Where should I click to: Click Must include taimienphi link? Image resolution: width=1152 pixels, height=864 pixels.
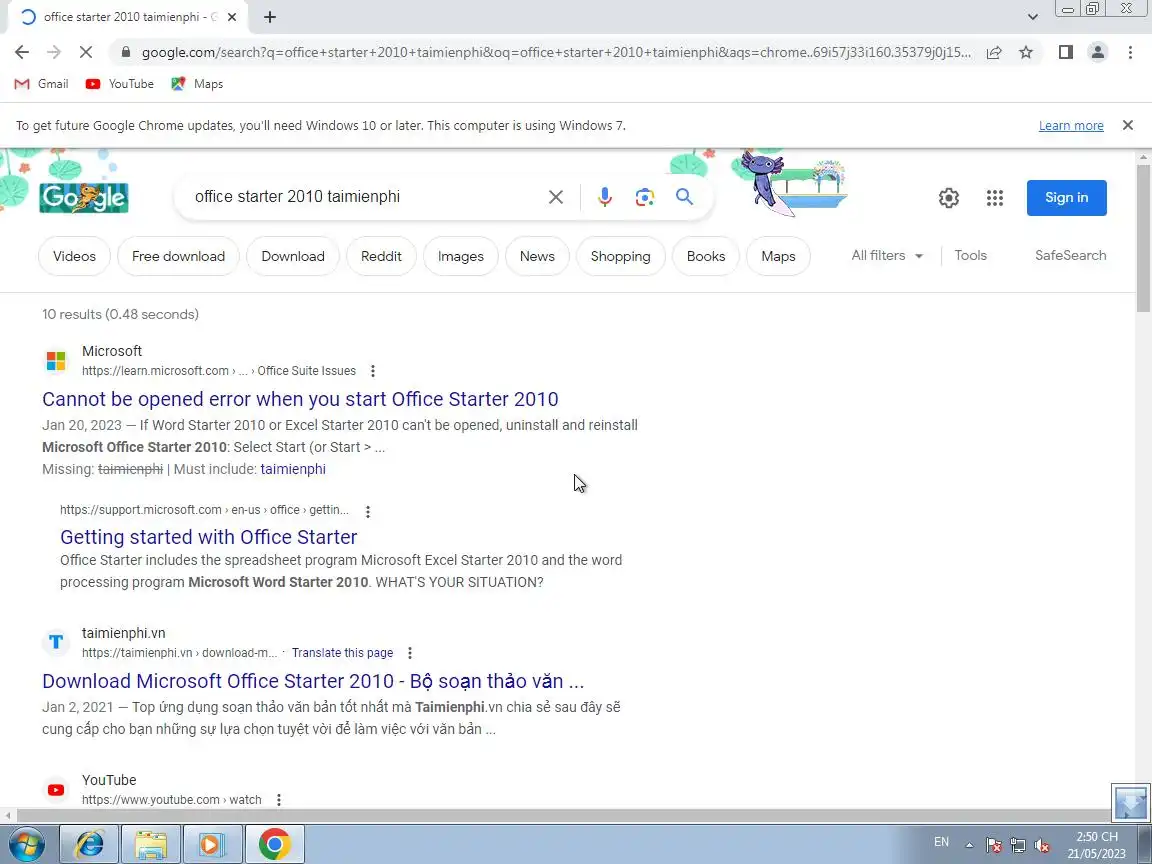pos(293,469)
